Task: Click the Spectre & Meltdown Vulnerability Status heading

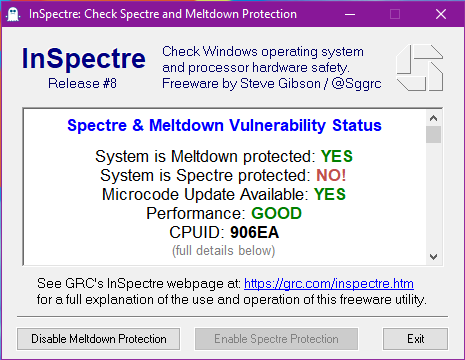Action: tap(224, 125)
